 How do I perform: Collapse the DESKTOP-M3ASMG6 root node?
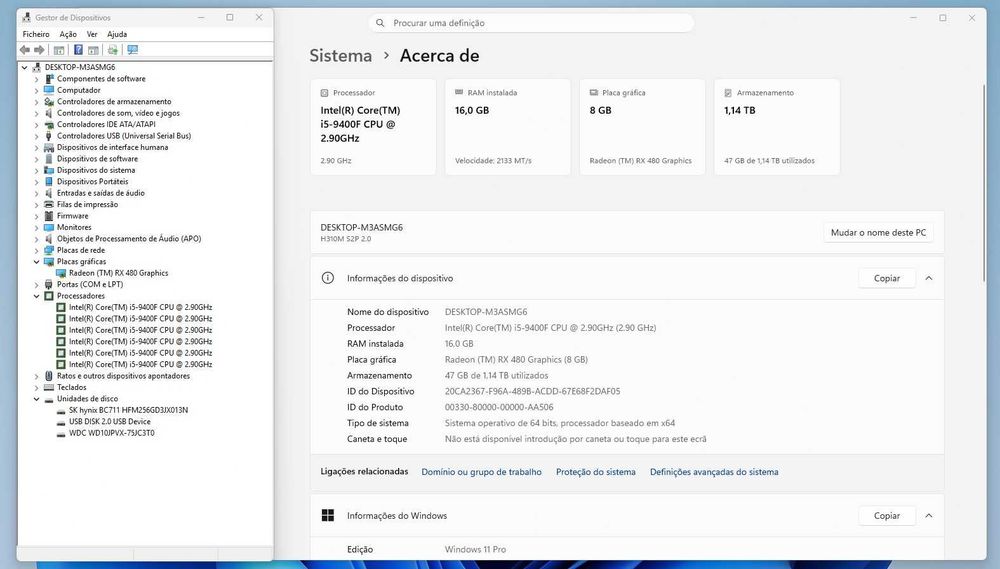(x=25, y=67)
